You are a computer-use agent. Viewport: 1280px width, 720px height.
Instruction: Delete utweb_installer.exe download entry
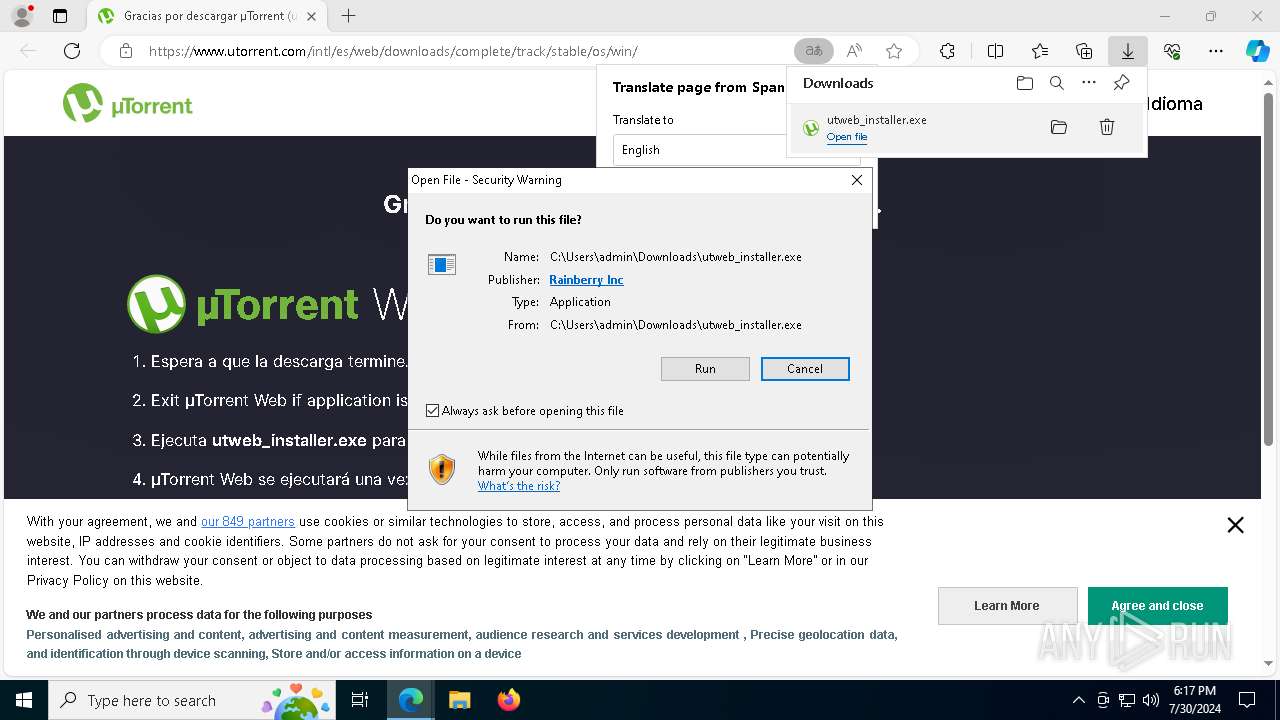[1107, 127]
